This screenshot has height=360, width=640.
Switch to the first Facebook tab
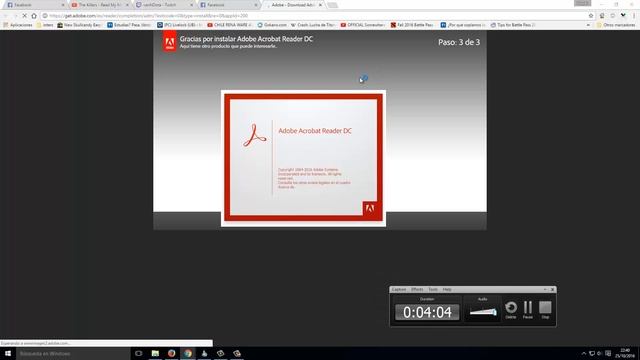click(35, 5)
